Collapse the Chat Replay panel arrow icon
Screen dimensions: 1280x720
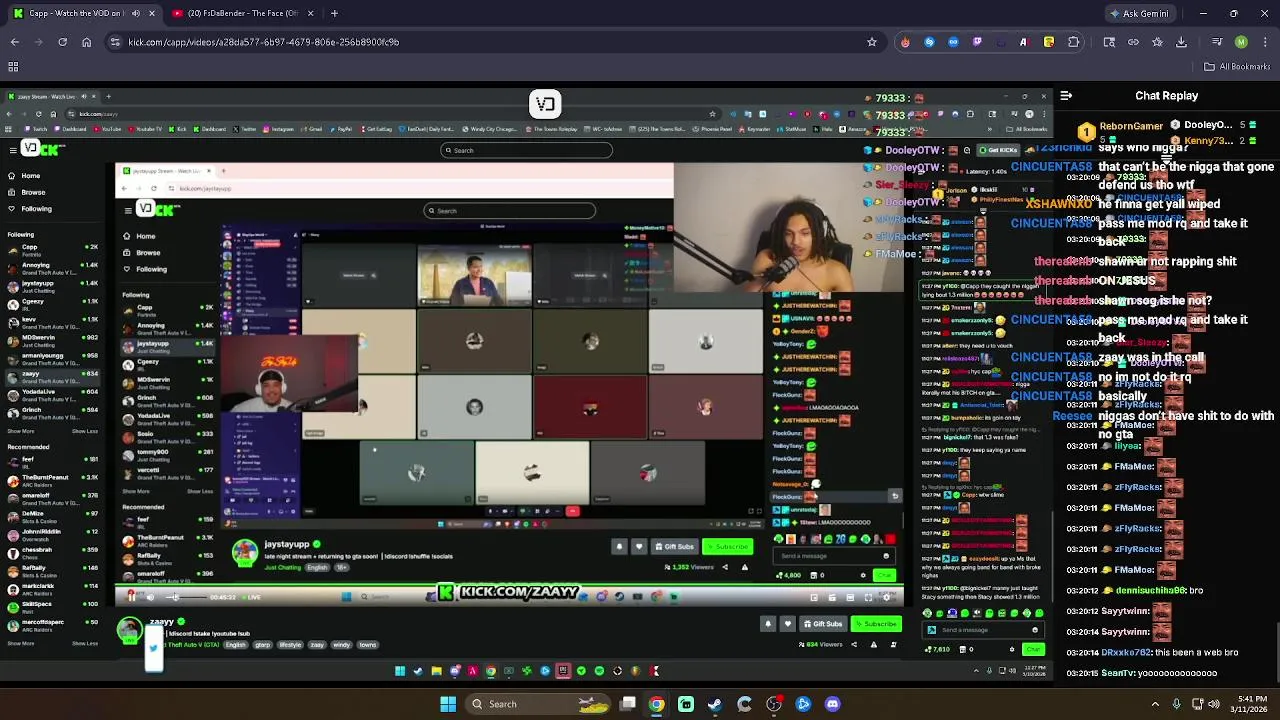(x=1066, y=96)
